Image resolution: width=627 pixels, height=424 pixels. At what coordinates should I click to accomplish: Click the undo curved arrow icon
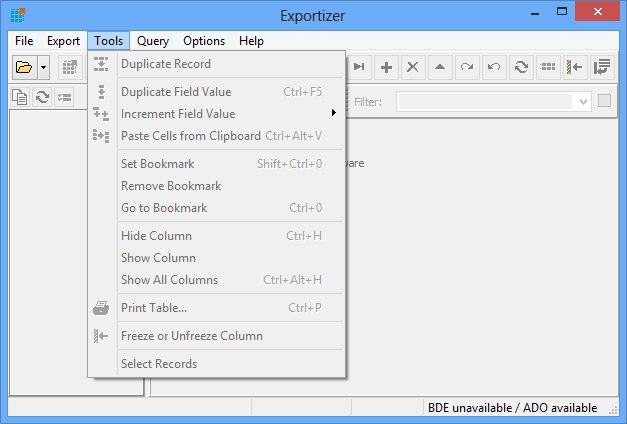pos(494,67)
